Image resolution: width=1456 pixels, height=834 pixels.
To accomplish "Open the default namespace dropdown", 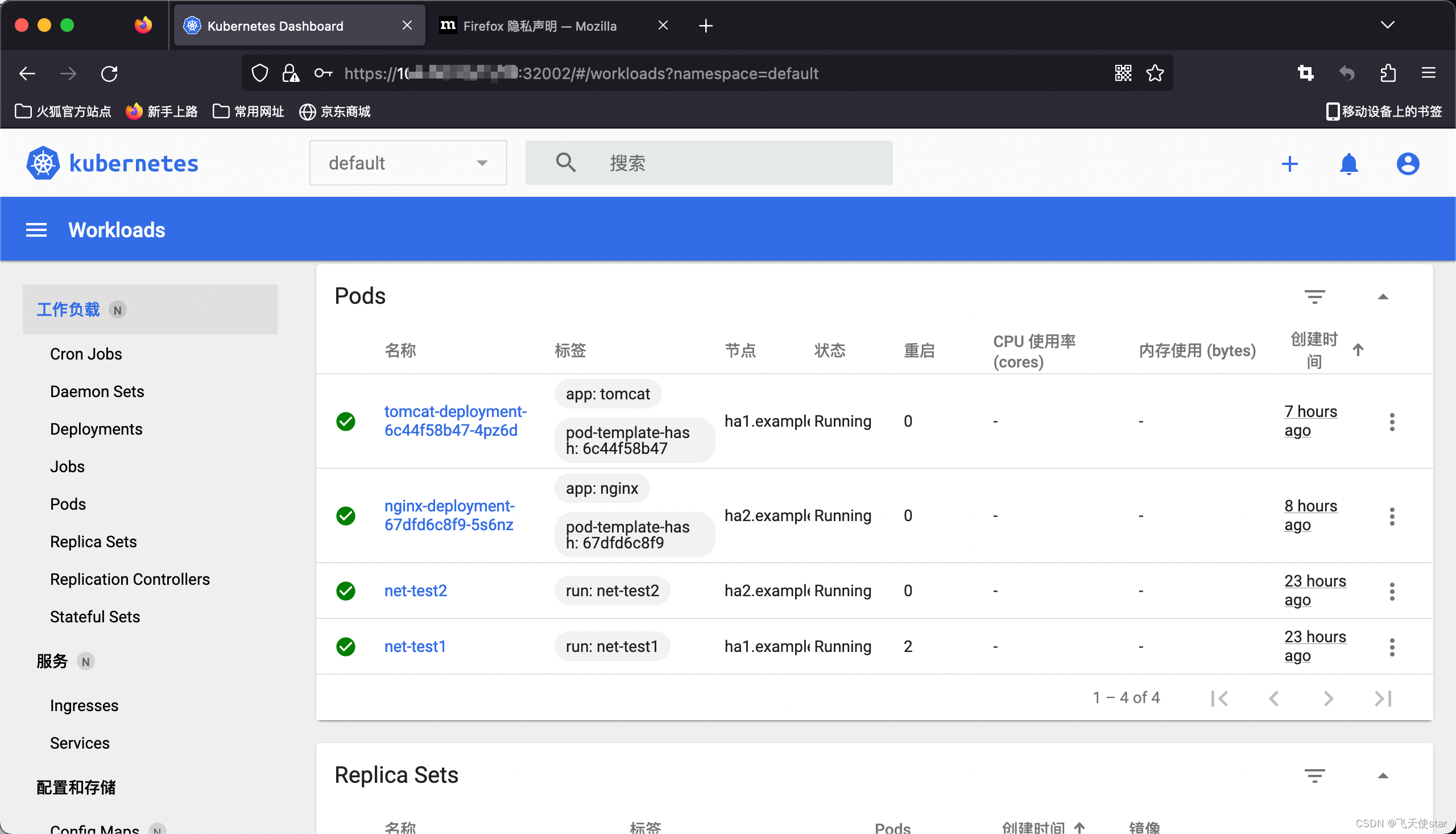I will (x=408, y=163).
